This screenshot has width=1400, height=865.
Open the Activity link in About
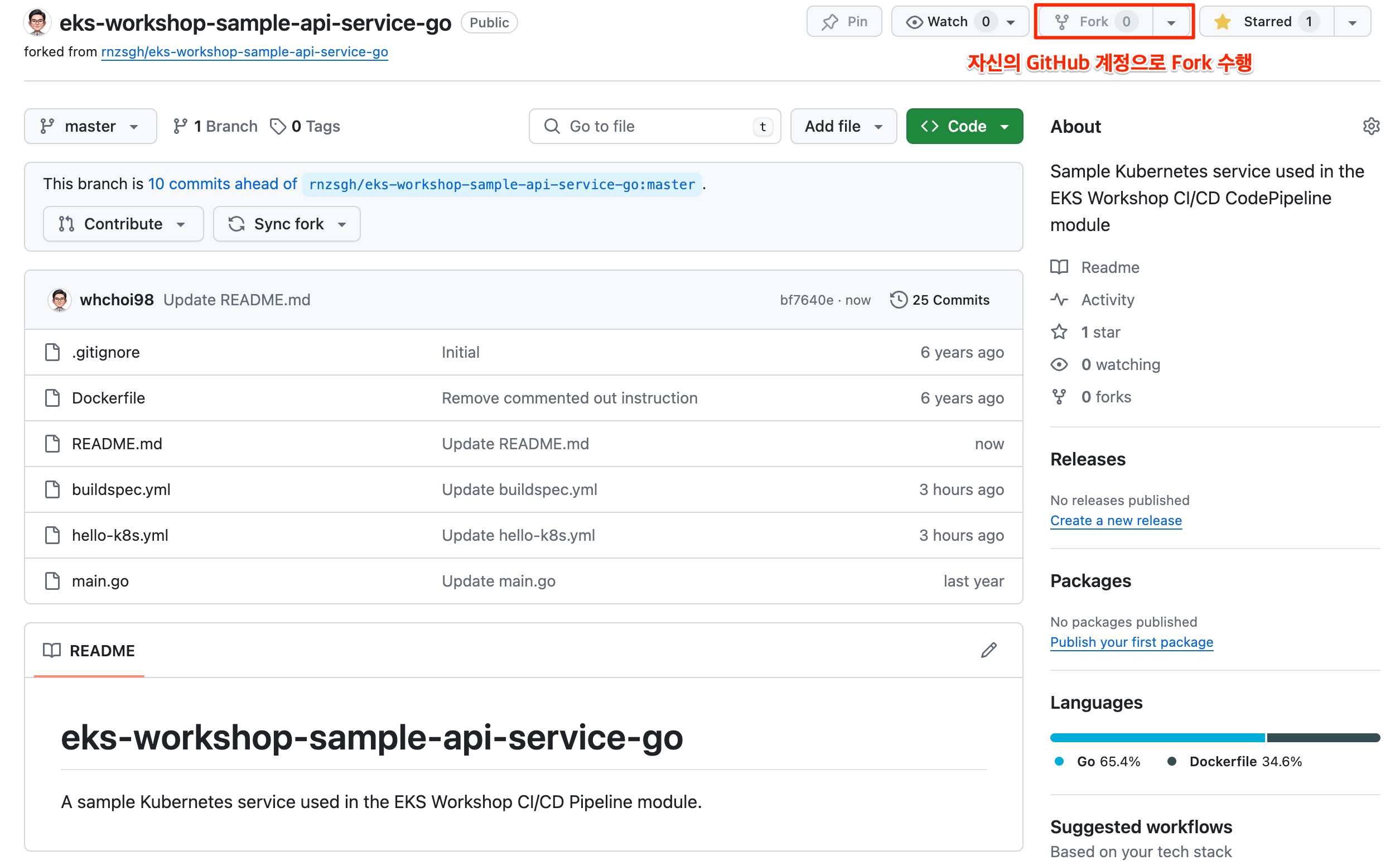tap(1093, 300)
